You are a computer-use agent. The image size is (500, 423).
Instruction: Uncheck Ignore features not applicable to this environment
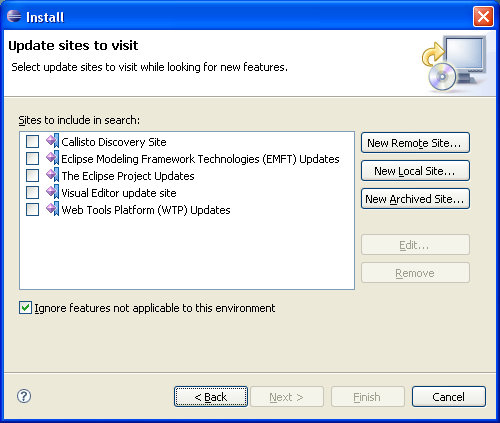[x=25, y=308]
